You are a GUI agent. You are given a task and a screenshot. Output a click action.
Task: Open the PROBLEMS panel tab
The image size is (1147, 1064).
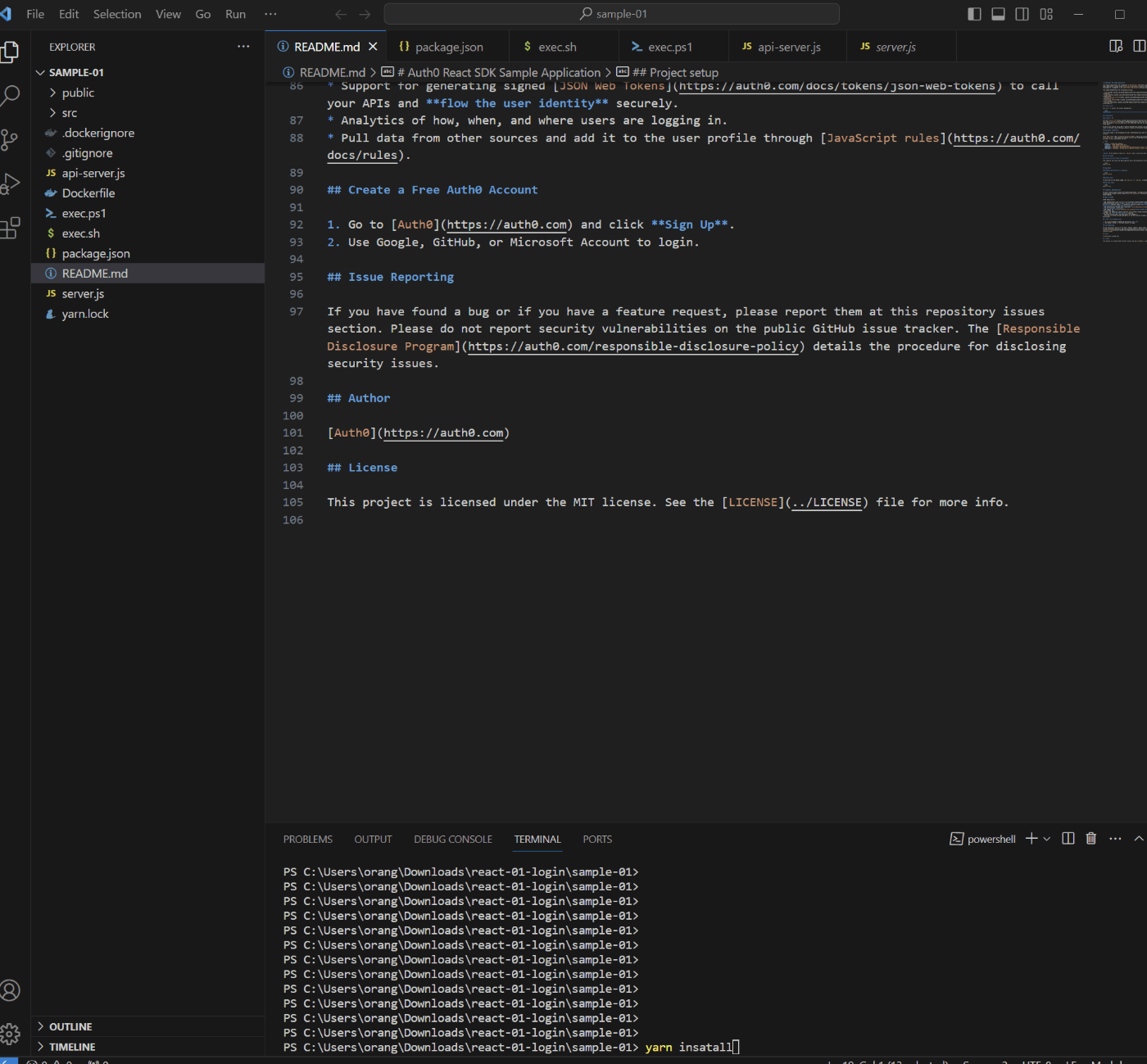pos(308,839)
